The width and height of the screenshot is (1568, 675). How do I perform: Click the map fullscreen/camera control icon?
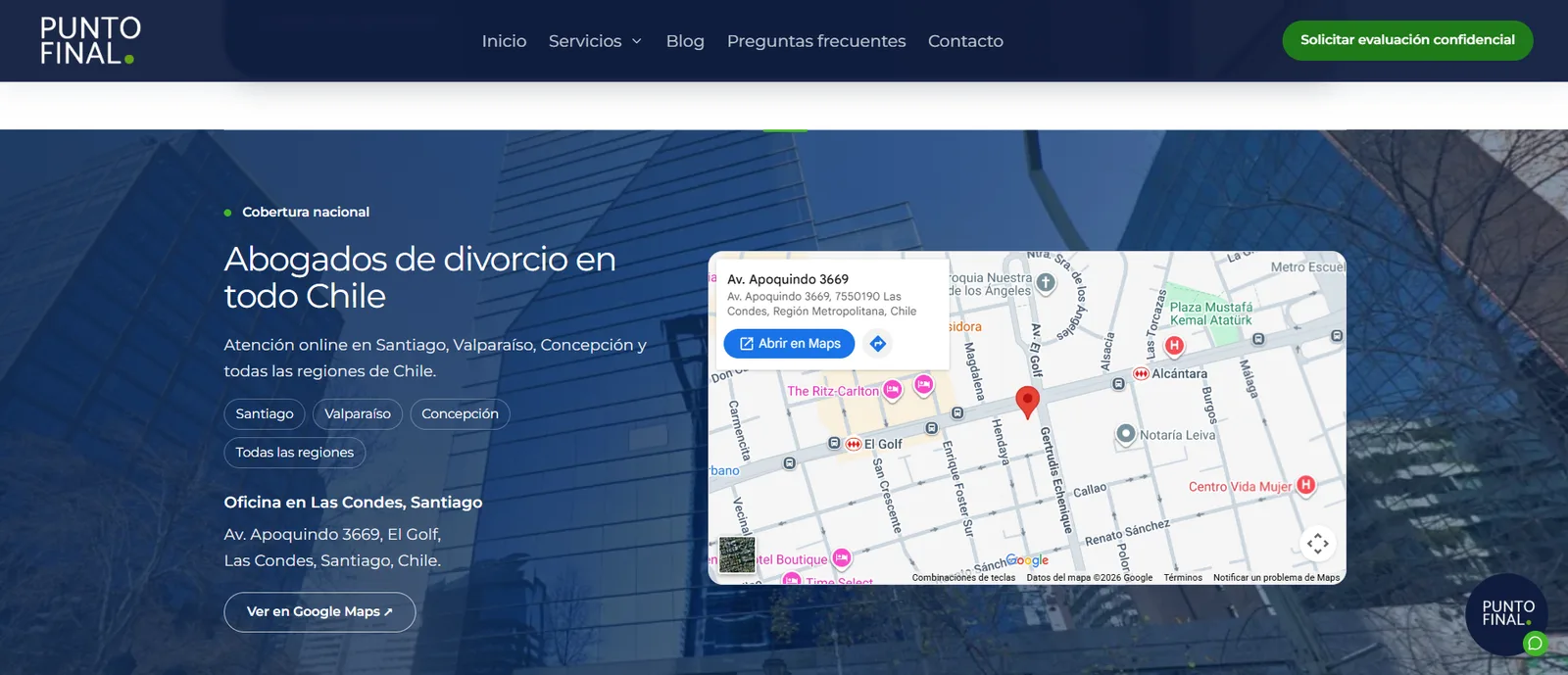pyautogui.click(x=1318, y=543)
